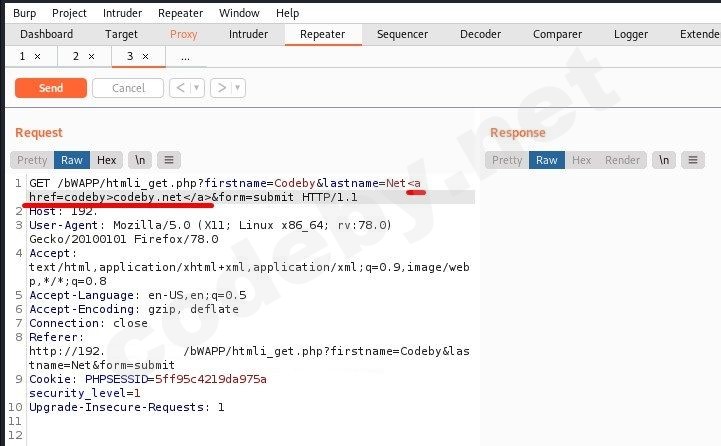This screenshot has height=446, width=721.
Task: Click the User-Agent header line
Action: [x=210, y=232]
